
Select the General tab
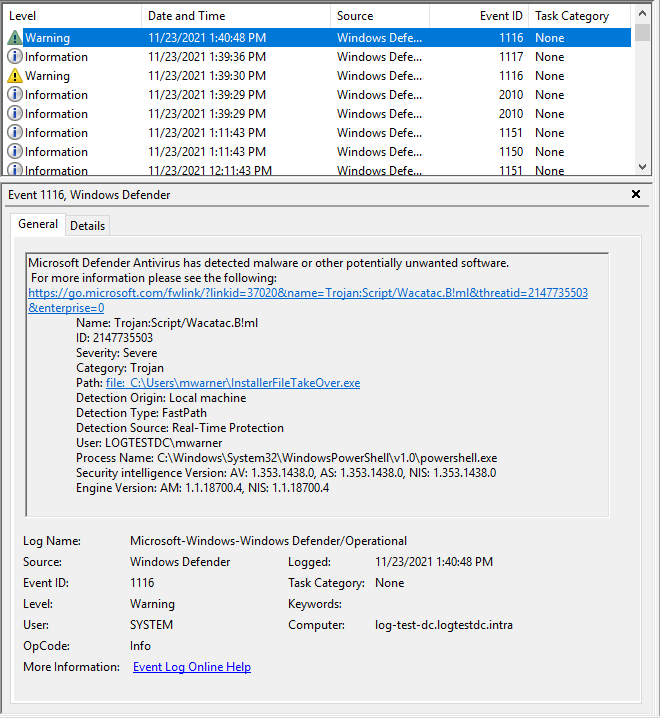pyautogui.click(x=38, y=224)
